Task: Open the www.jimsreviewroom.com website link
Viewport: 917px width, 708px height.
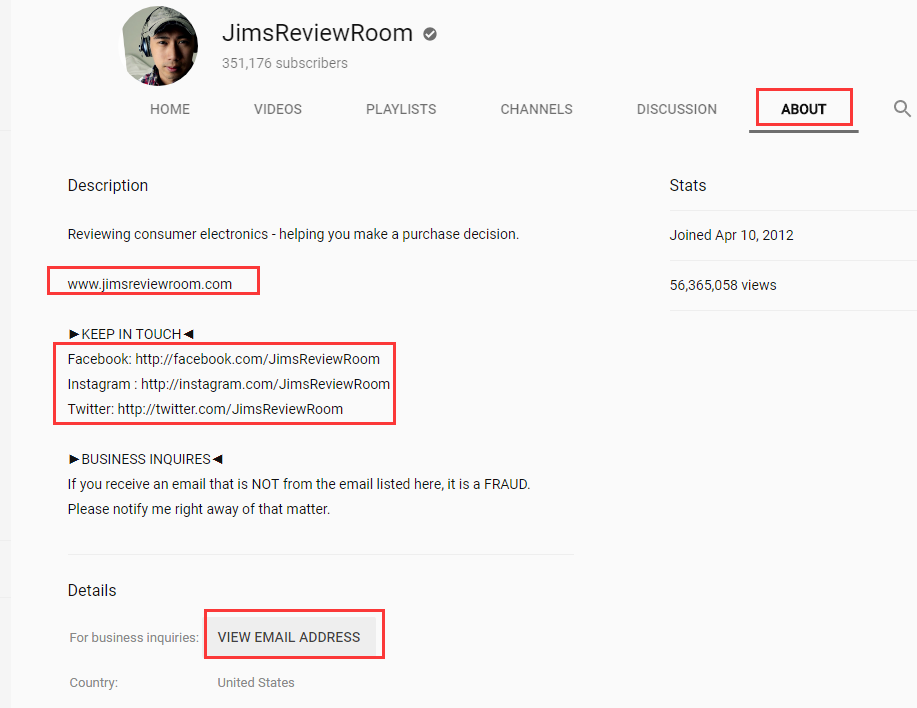Action: 150,284
